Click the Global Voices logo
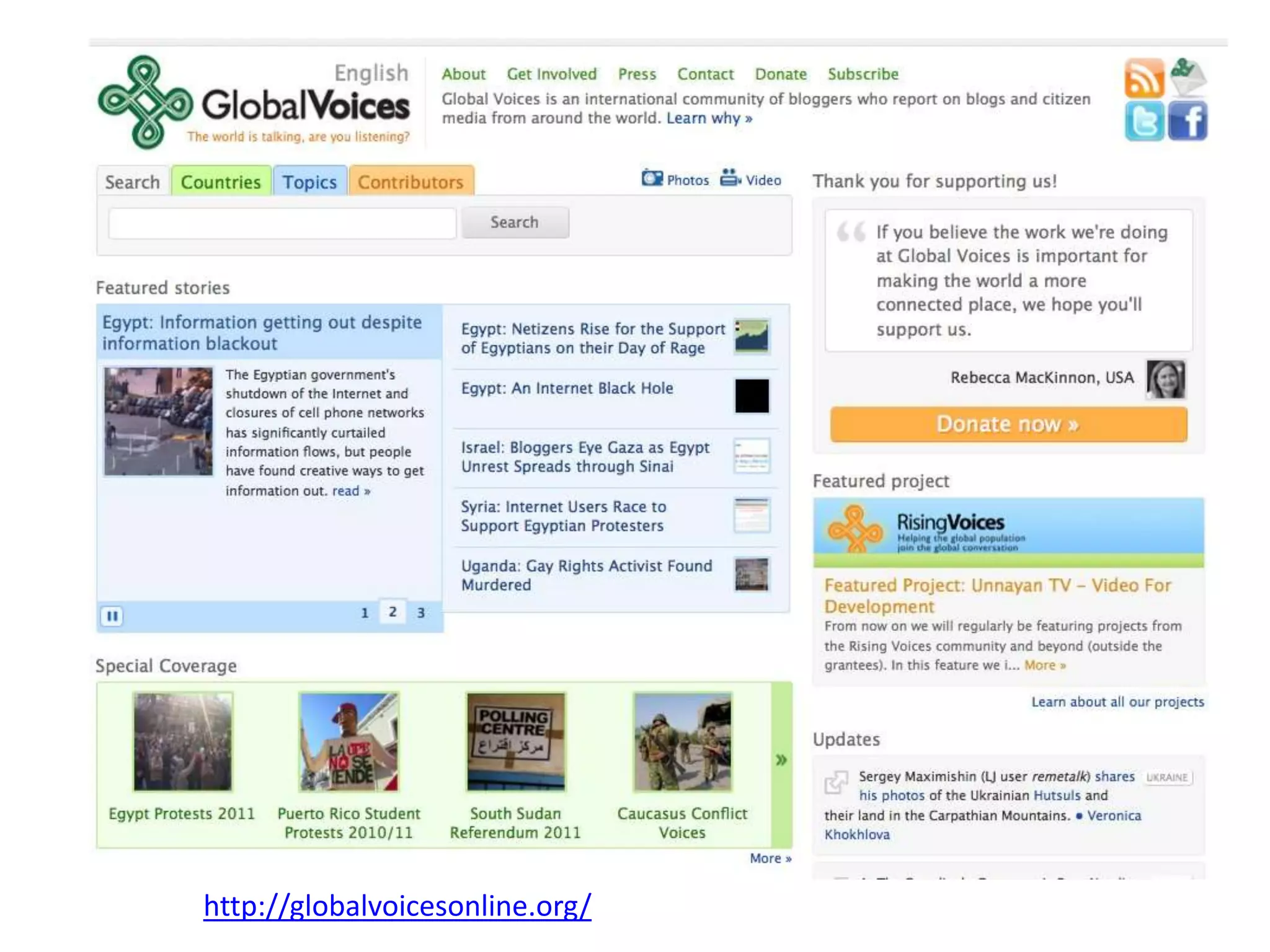 tap(254, 103)
